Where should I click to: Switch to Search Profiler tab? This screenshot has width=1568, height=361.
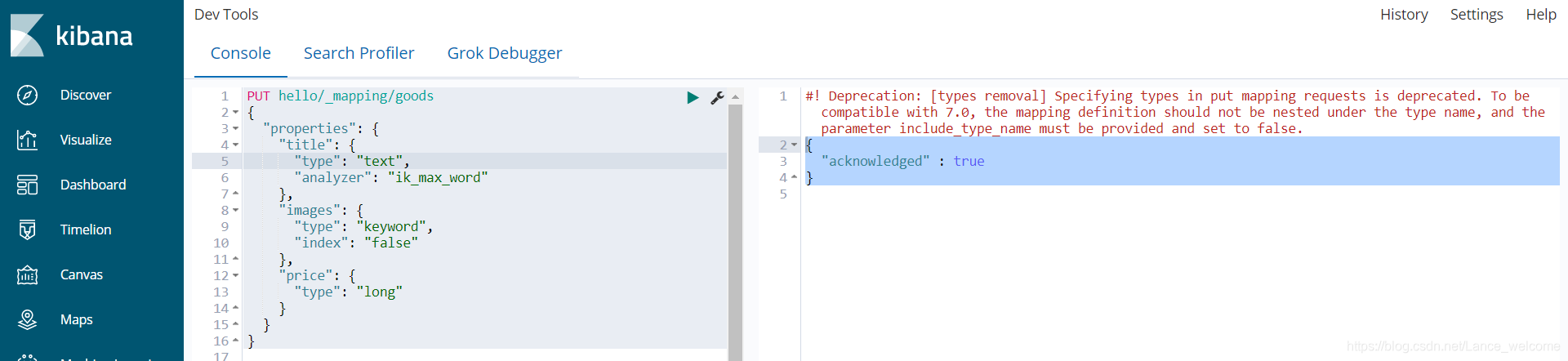click(359, 53)
